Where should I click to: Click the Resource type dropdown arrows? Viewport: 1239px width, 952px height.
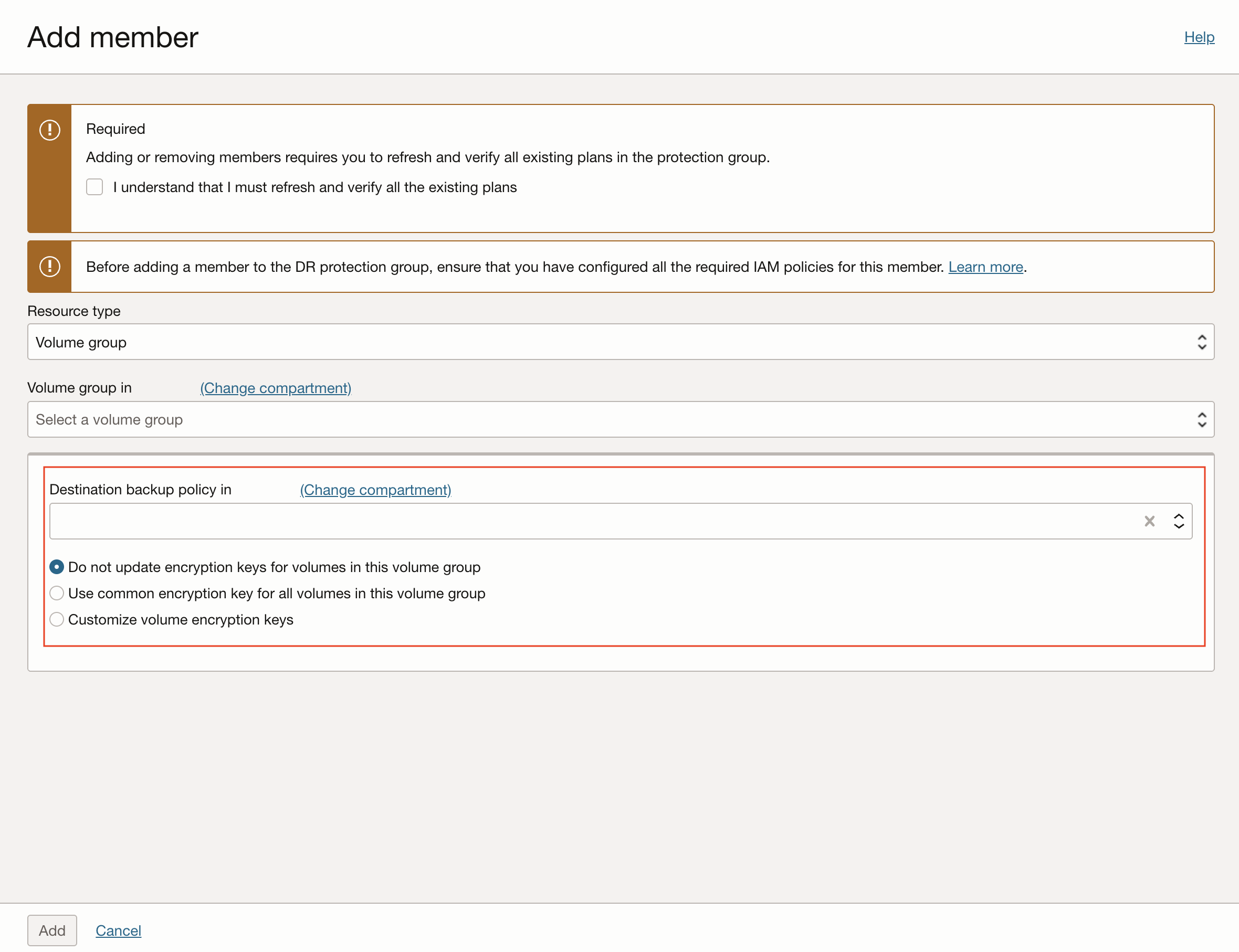1201,342
